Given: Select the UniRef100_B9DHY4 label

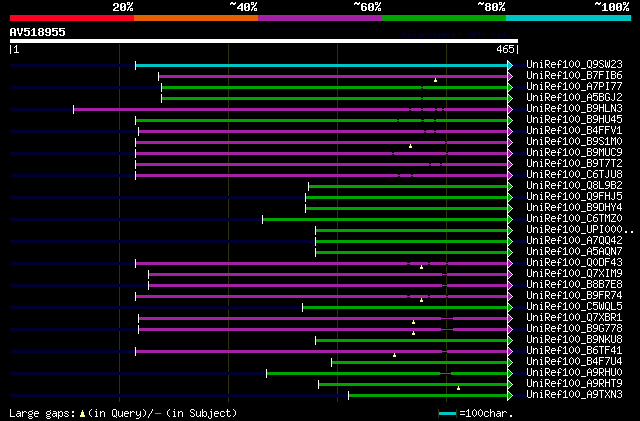Looking at the screenshot, I should pos(574,207).
